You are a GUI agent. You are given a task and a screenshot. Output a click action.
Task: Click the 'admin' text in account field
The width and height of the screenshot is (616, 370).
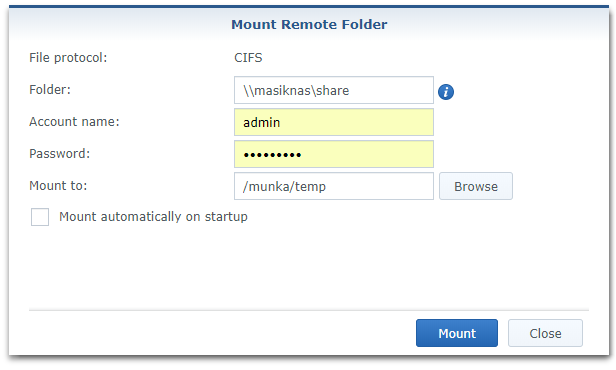point(262,123)
